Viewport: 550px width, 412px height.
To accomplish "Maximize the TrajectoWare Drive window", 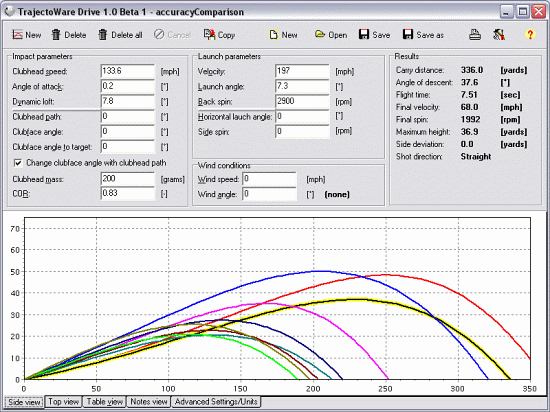I will (x=523, y=12).
